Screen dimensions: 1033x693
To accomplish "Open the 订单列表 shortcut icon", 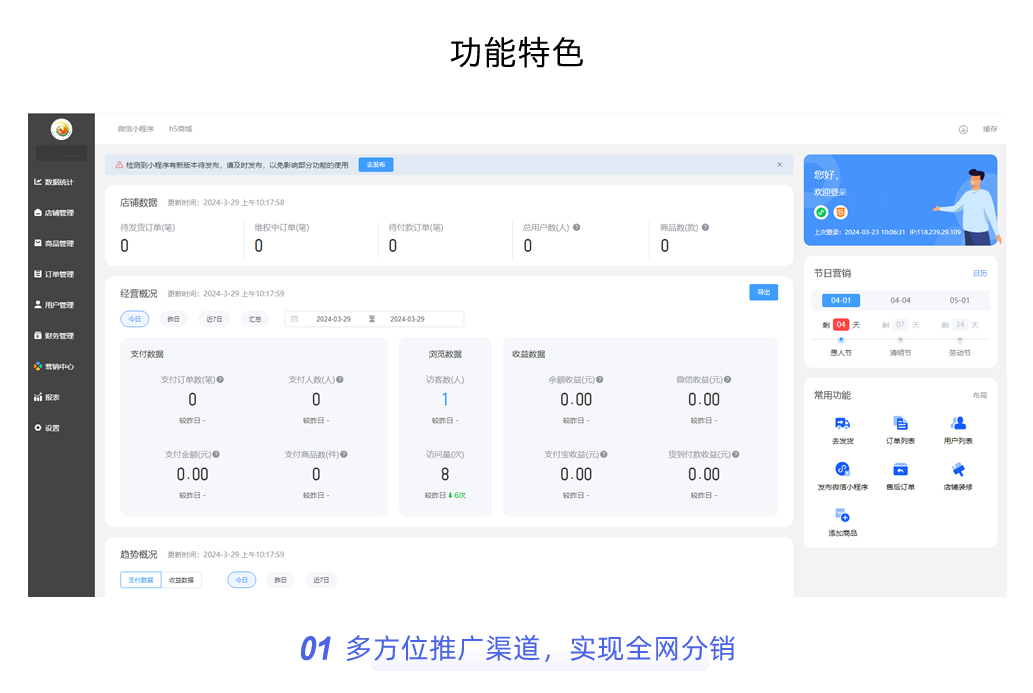I will tap(900, 424).
